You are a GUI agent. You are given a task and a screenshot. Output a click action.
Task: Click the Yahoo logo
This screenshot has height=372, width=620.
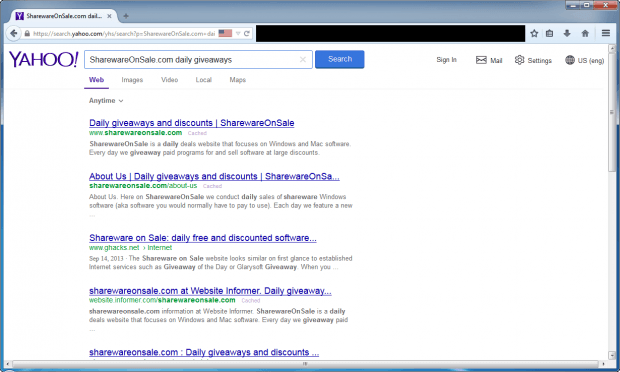point(43,59)
